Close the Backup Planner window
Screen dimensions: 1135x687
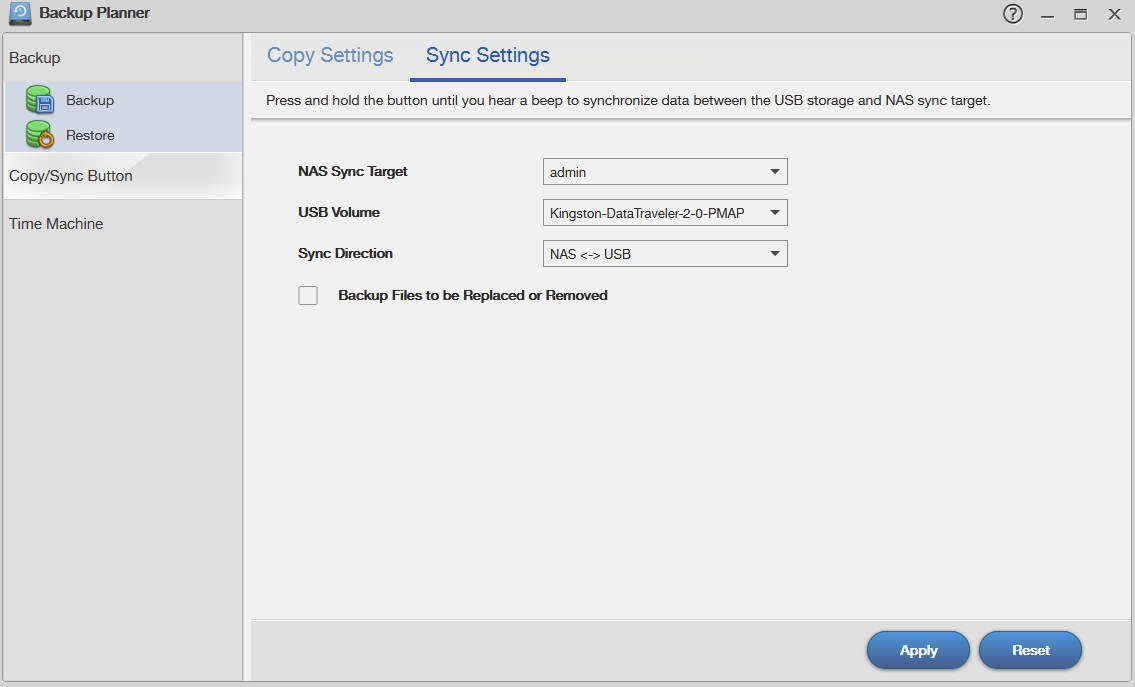(1115, 14)
